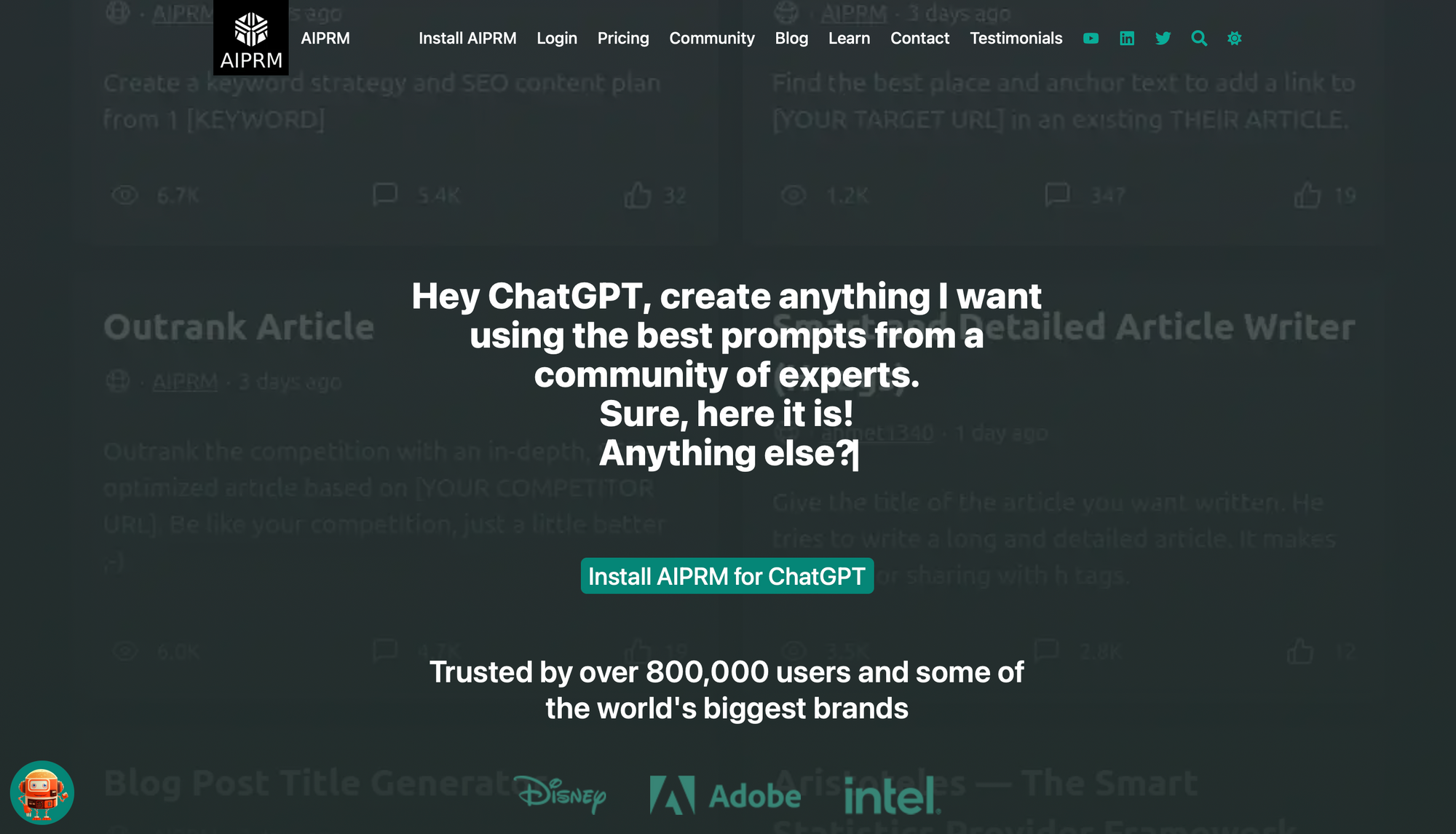The image size is (1456, 834).
Task: Click Install AIPRM for ChatGPT button
Action: [726, 575]
